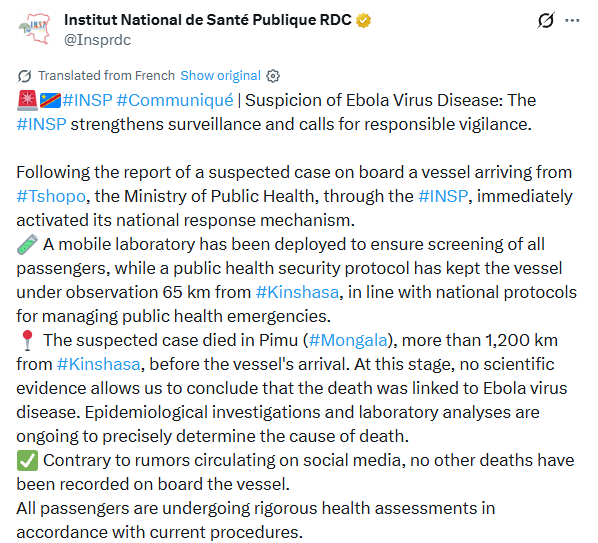Click the red pushpin emoji
This screenshot has width=598, height=543.
point(27,341)
